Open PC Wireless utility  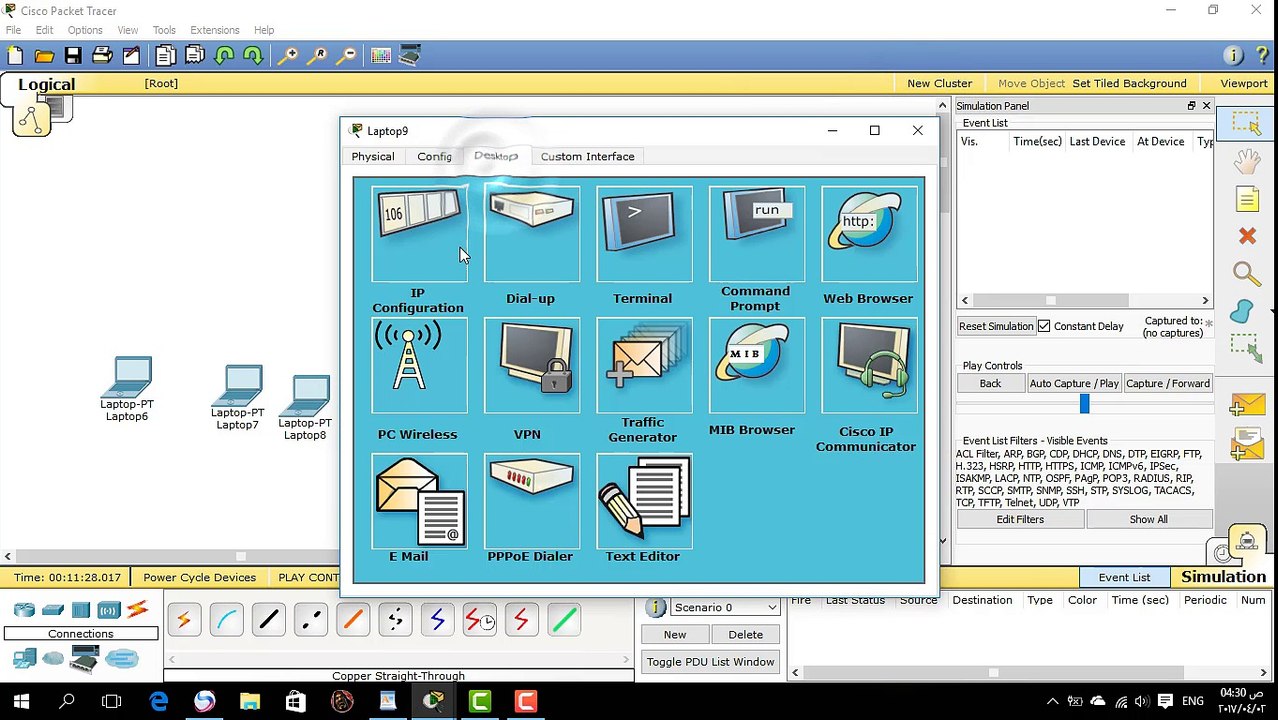[419, 366]
